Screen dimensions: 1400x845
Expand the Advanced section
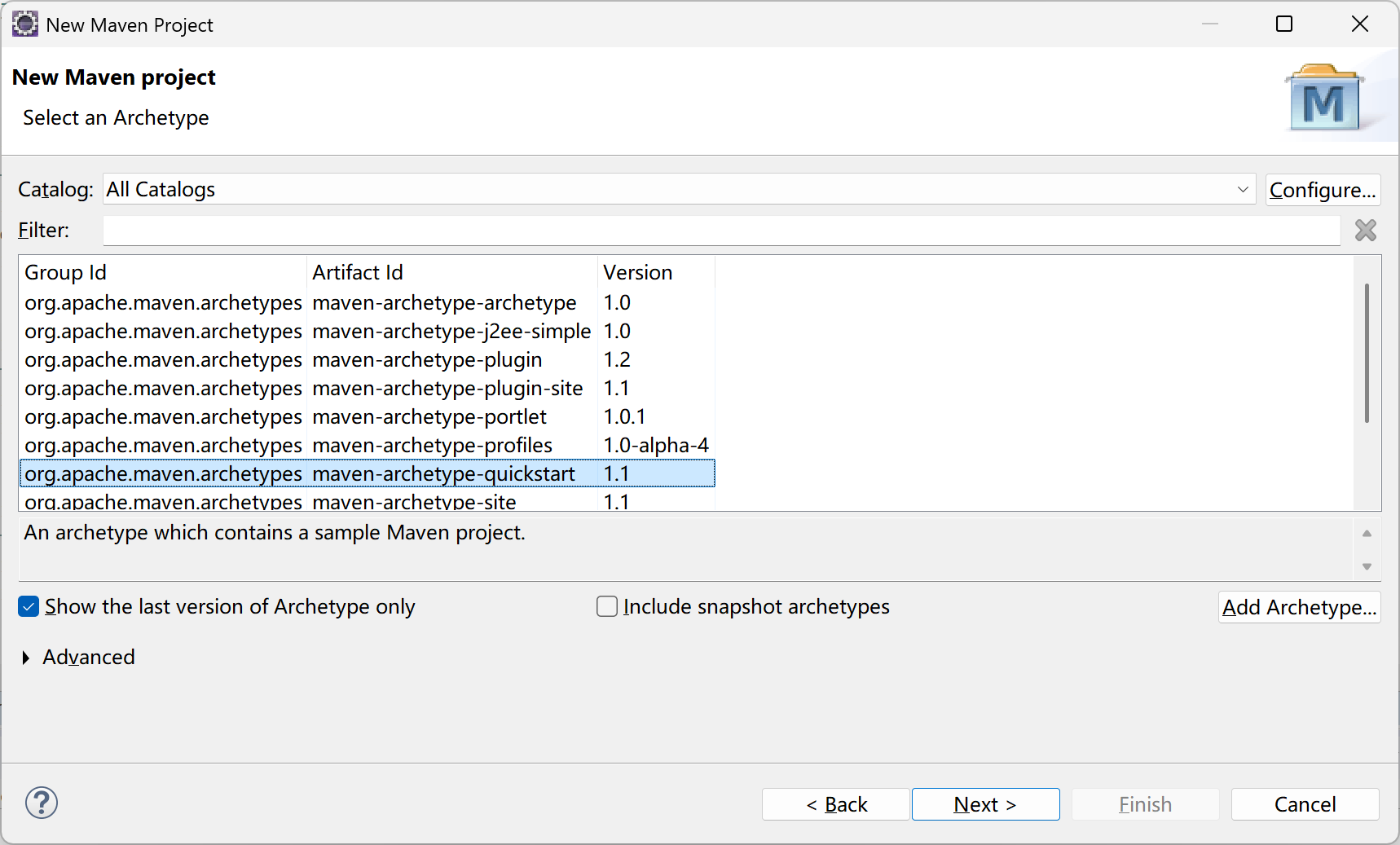(26, 658)
